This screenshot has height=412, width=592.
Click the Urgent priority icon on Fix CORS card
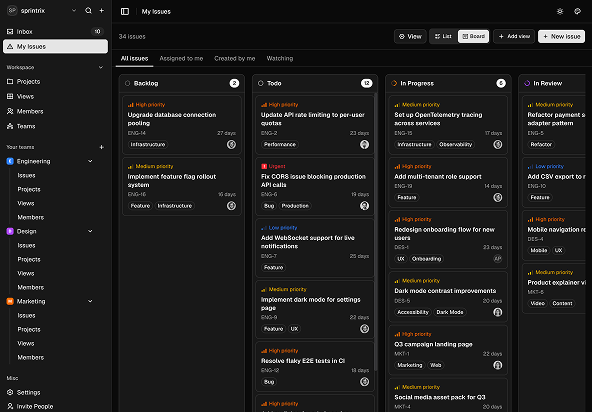[x=264, y=167]
